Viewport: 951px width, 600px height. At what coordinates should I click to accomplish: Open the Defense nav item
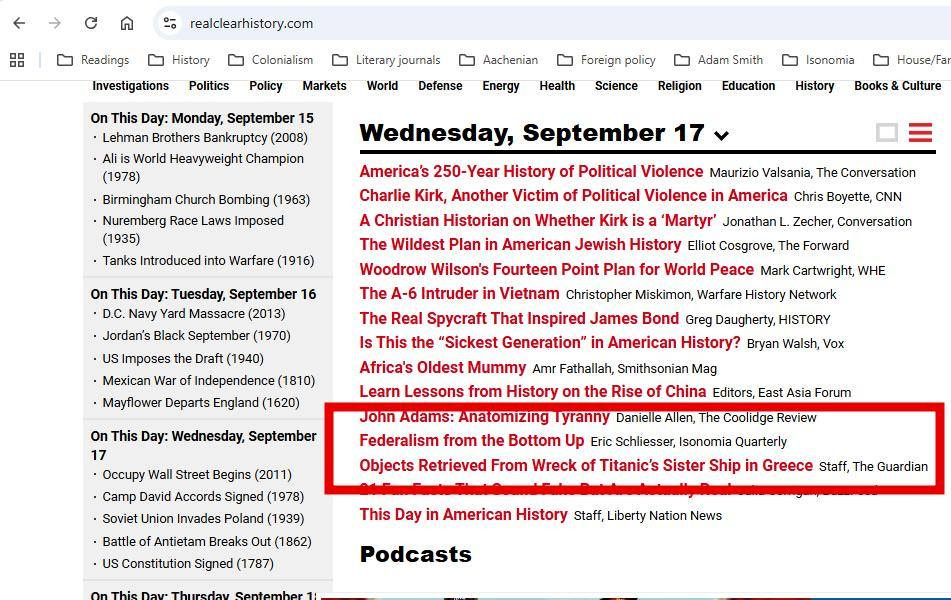440,86
